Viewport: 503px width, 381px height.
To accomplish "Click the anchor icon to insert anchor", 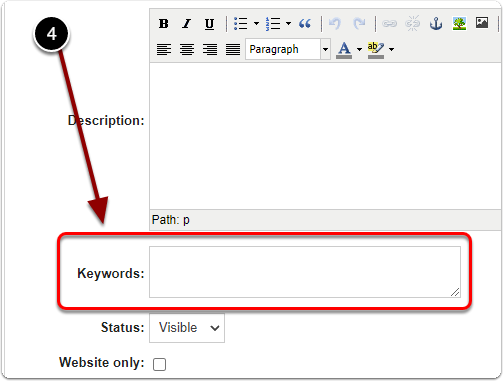I will [436, 24].
